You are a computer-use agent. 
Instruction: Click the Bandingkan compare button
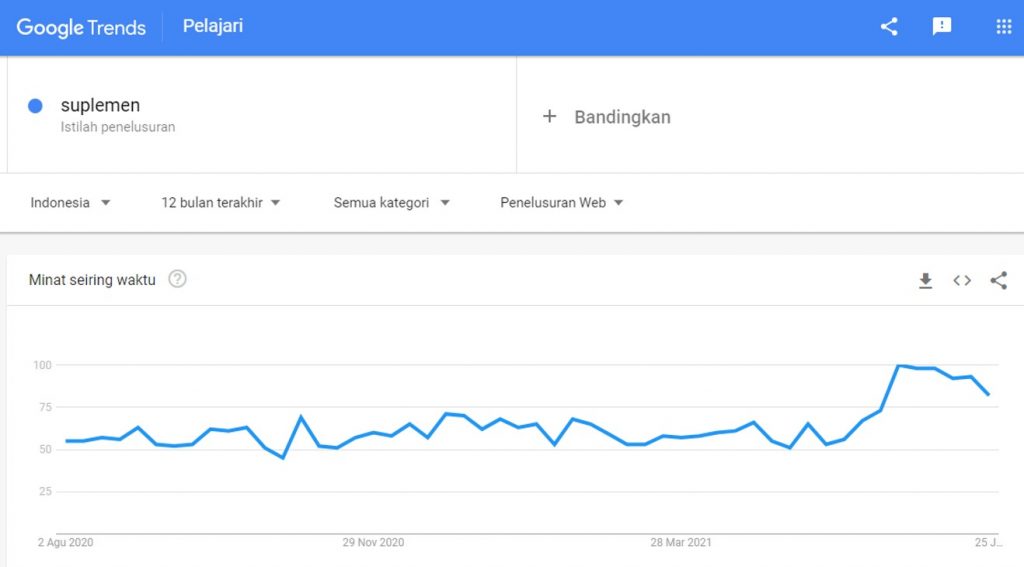pyautogui.click(x=622, y=117)
